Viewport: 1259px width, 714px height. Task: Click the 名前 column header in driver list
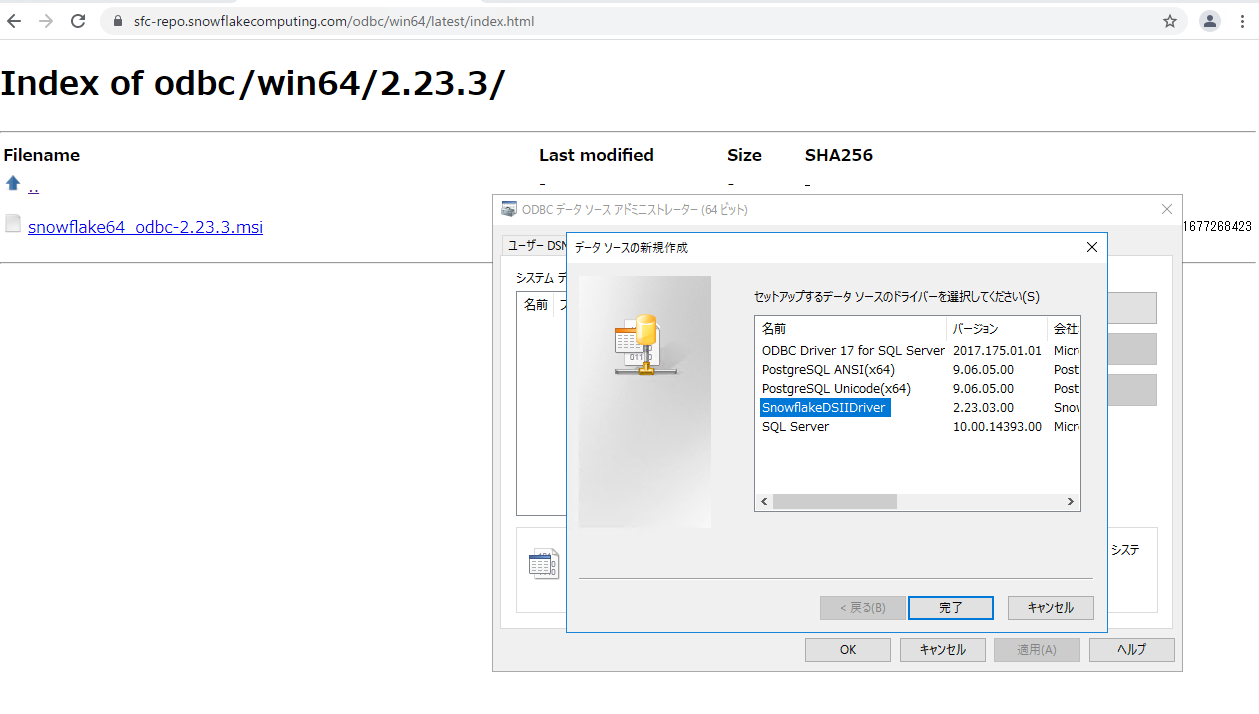(851, 328)
